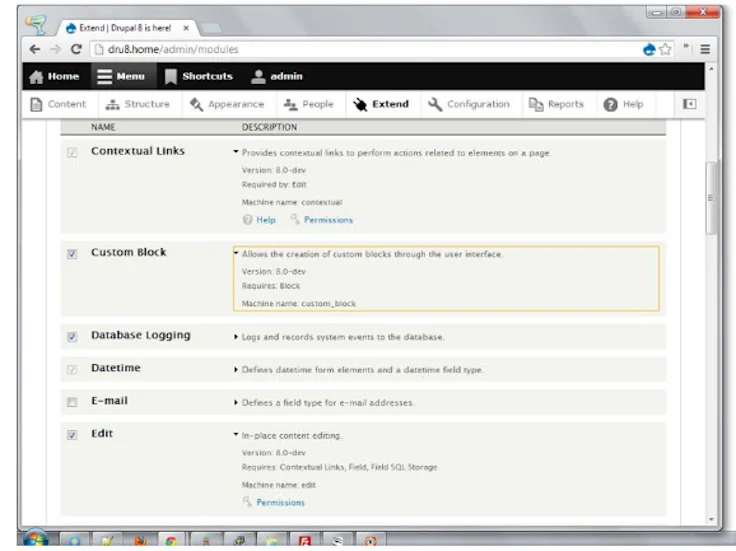Open the Content menu item

(67, 104)
